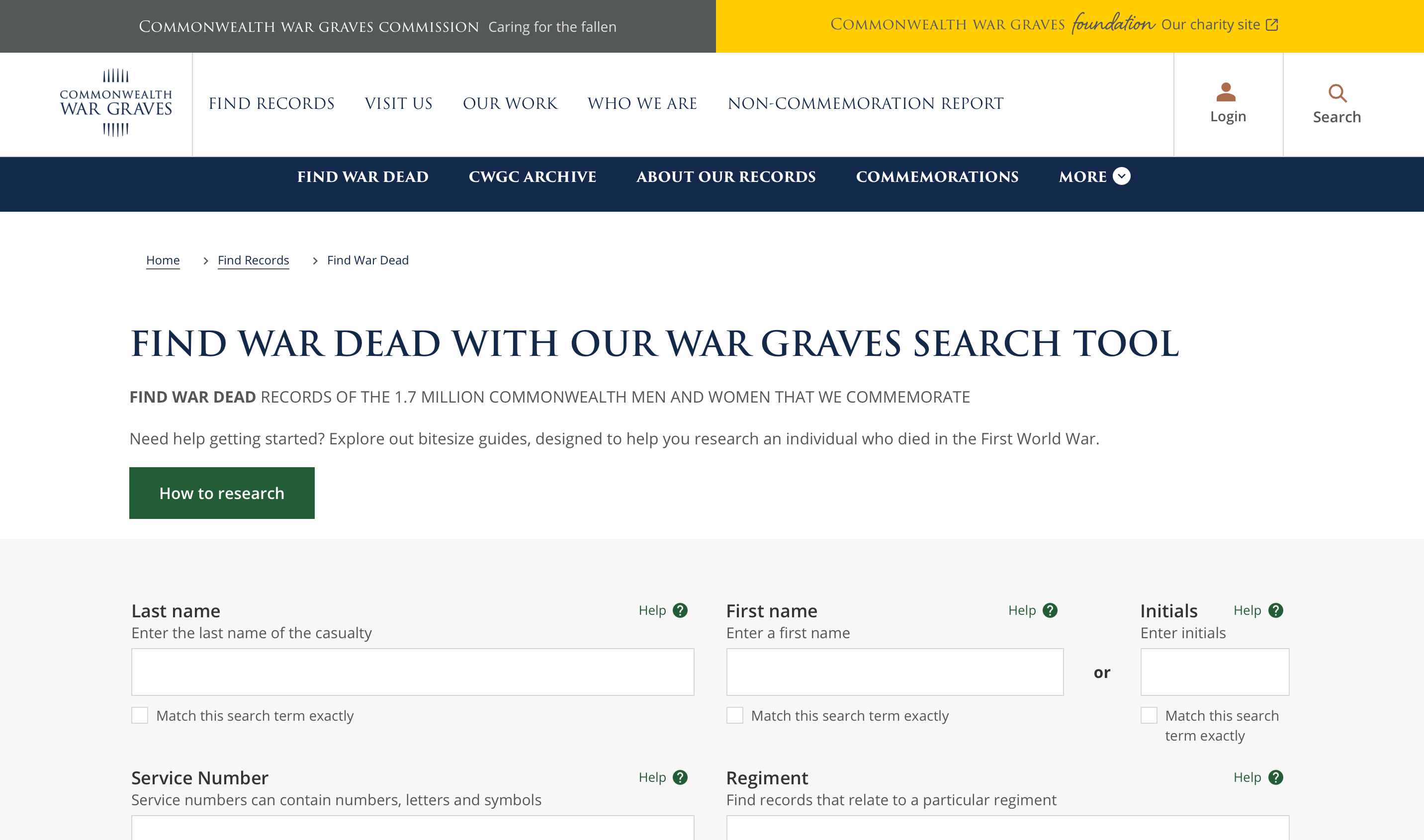1424x840 pixels.
Task: Click the Commonwealth War Graves logo
Action: coord(116,103)
